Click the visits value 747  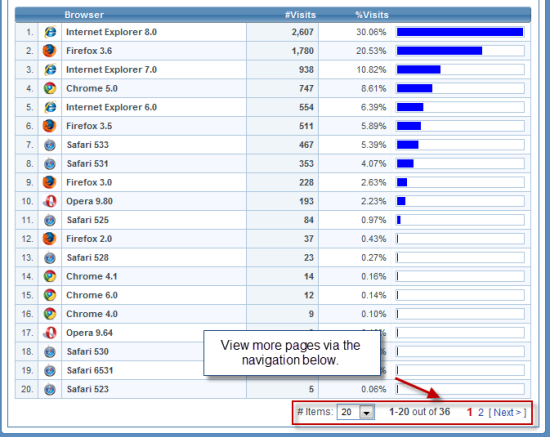pos(306,89)
